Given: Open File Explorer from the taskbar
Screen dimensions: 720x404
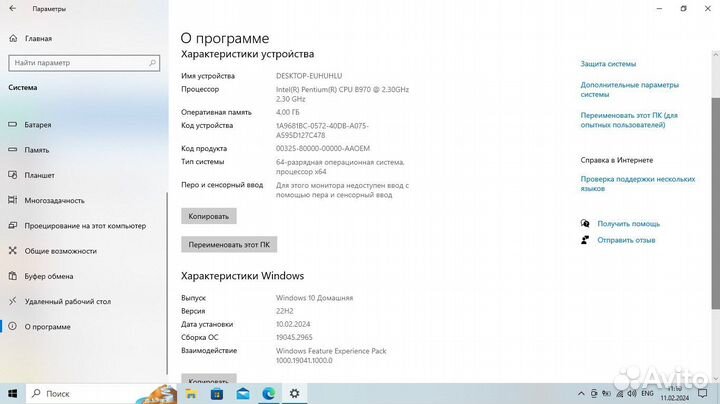Looking at the screenshot, I should pos(191,393).
